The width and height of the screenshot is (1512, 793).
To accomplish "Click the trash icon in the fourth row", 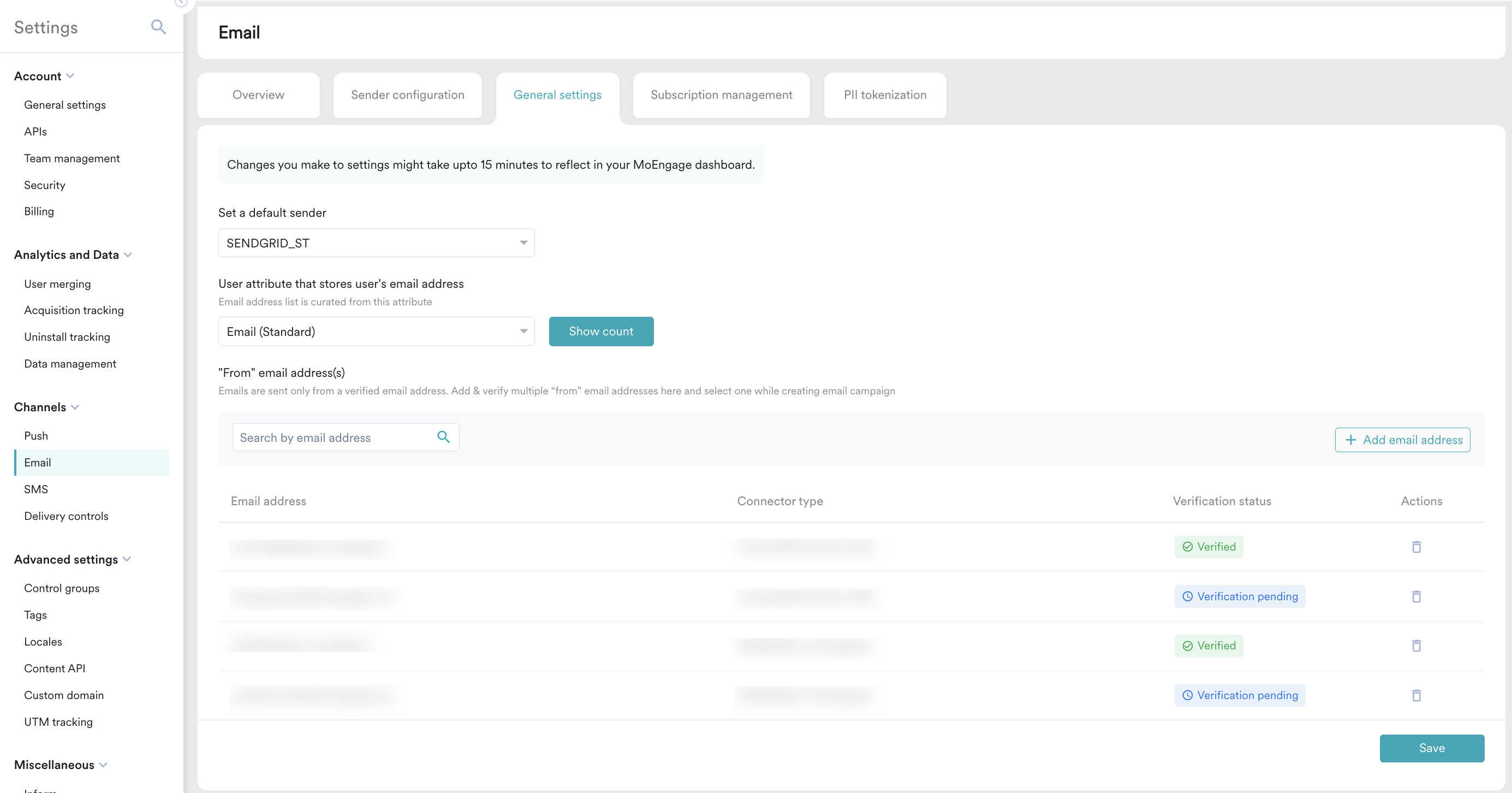I will (x=1416, y=695).
